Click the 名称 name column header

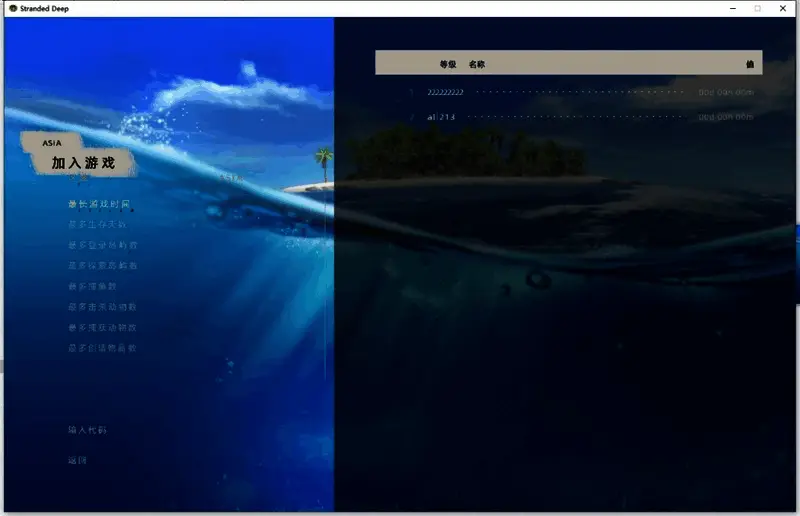click(477, 64)
